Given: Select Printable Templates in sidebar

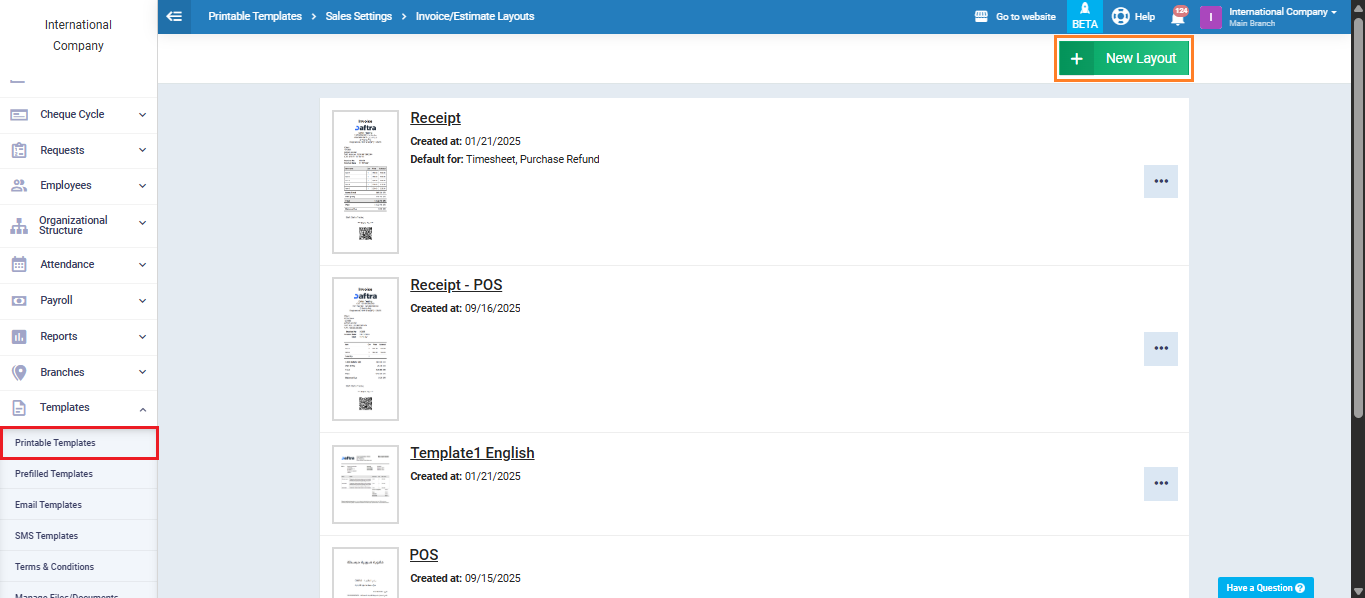Looking at the screenshot, I should (55, 442).
